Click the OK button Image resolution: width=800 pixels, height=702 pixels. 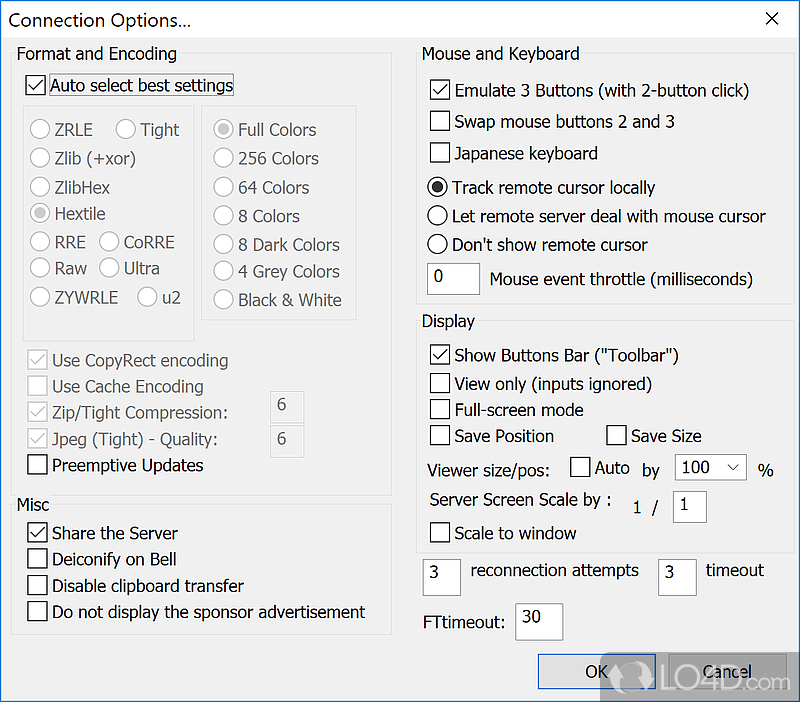point(596,671)
